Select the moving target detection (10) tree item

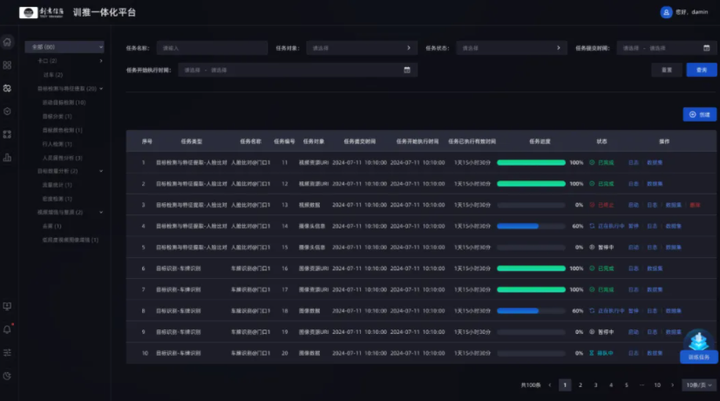point(64,102)
